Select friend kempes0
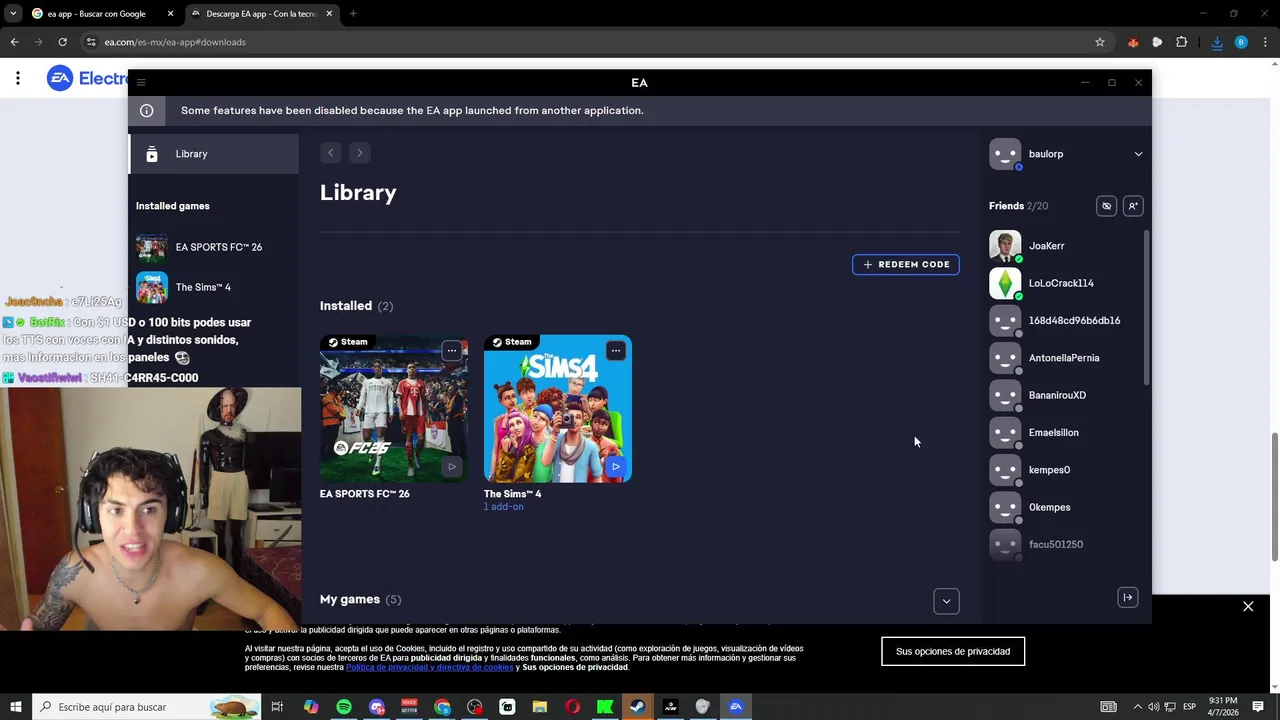 pos(1064,470)
